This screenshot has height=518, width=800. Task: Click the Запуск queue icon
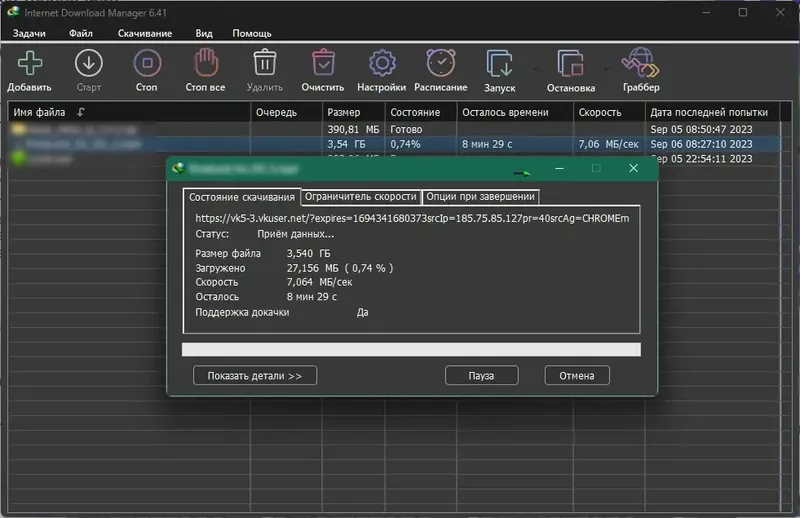tap(499, 63)
